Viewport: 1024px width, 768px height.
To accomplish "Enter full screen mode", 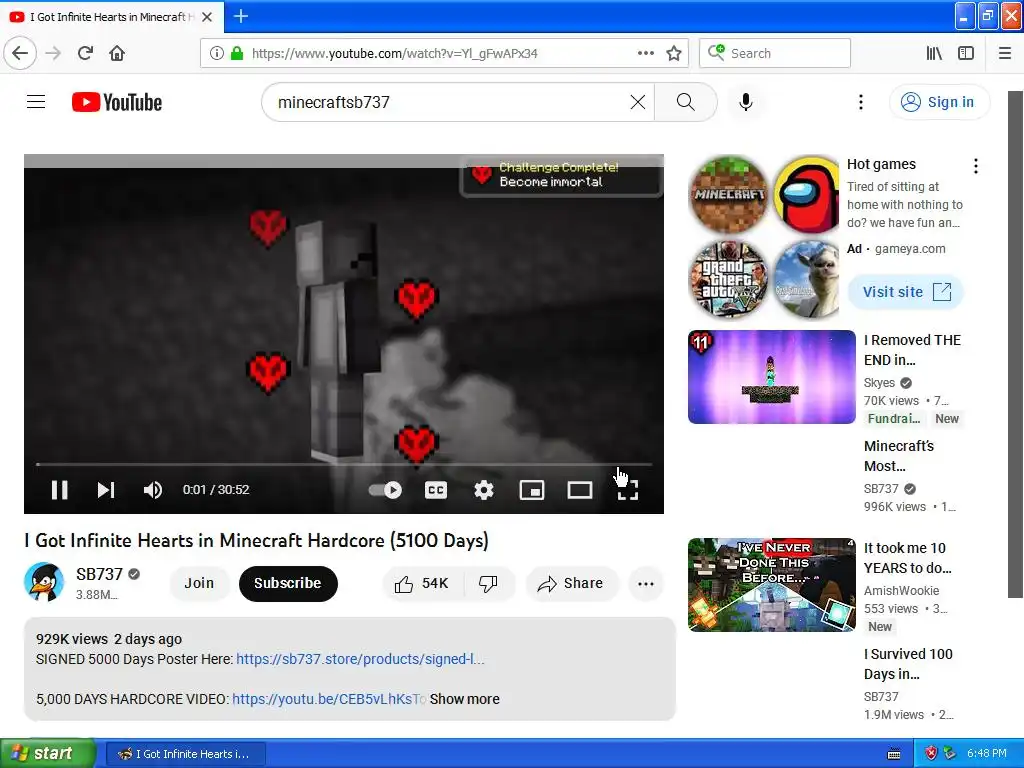I will (x=628, y=490).
